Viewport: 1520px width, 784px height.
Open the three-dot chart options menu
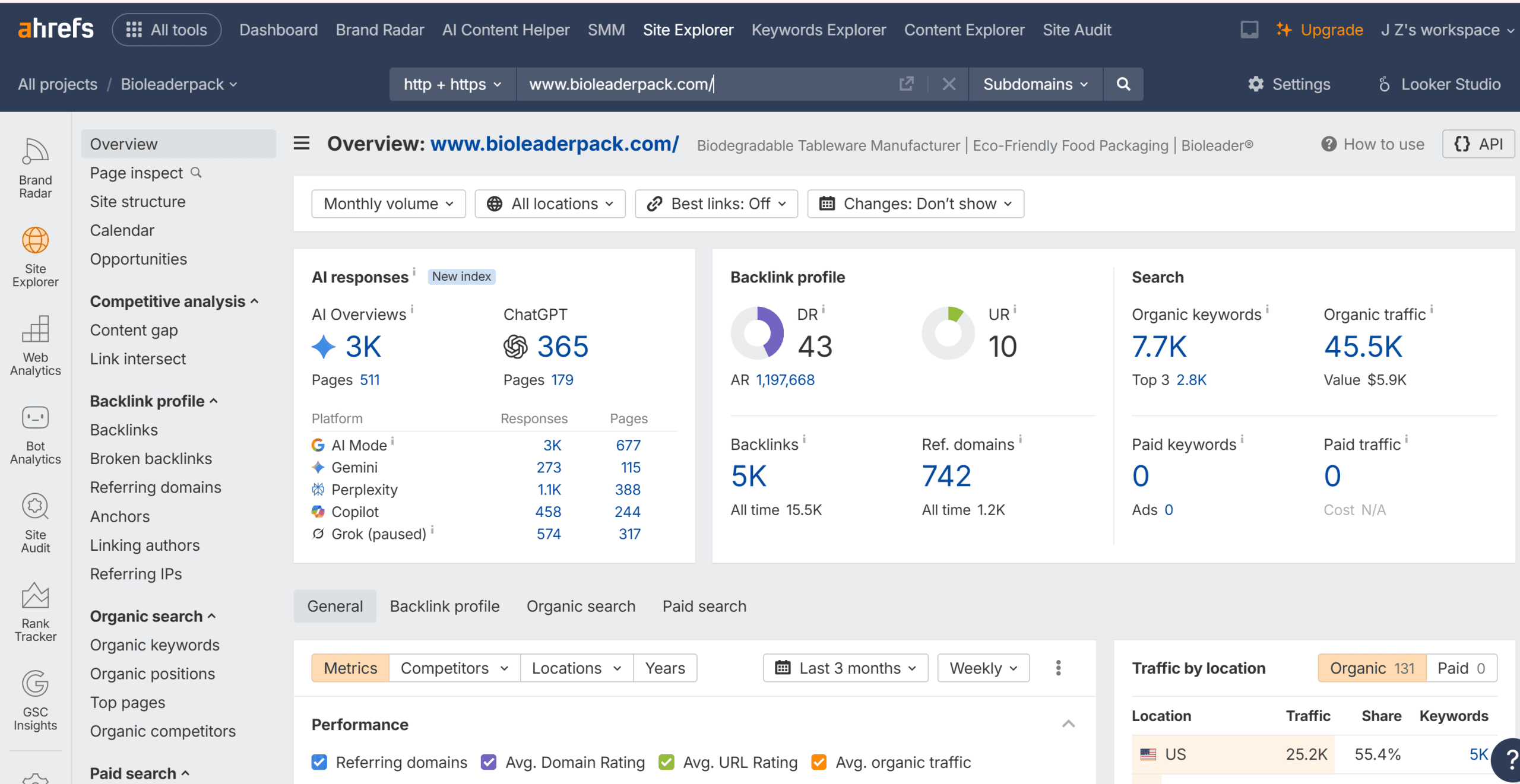[x=1058, y=668]
